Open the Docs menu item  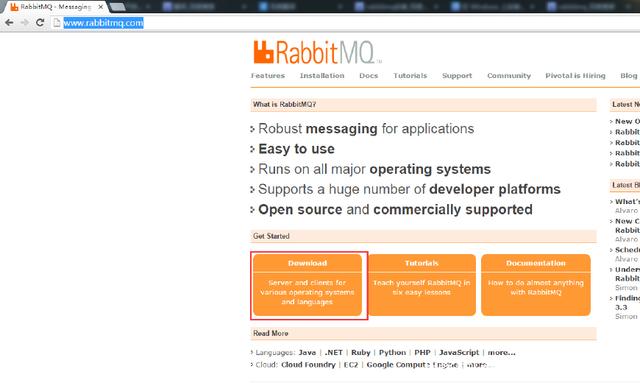pyautogui.click(x=369, y=76)
